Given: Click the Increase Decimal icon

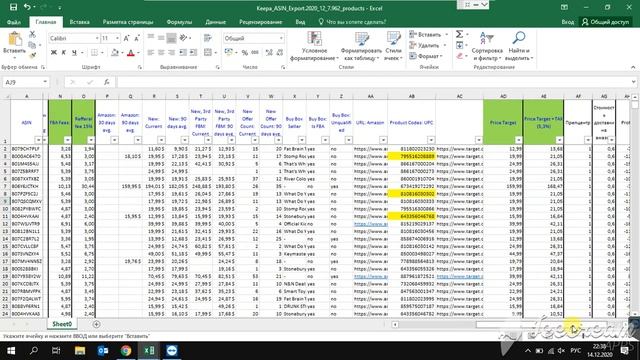Looking at the screenshot, I should [269, 53].
